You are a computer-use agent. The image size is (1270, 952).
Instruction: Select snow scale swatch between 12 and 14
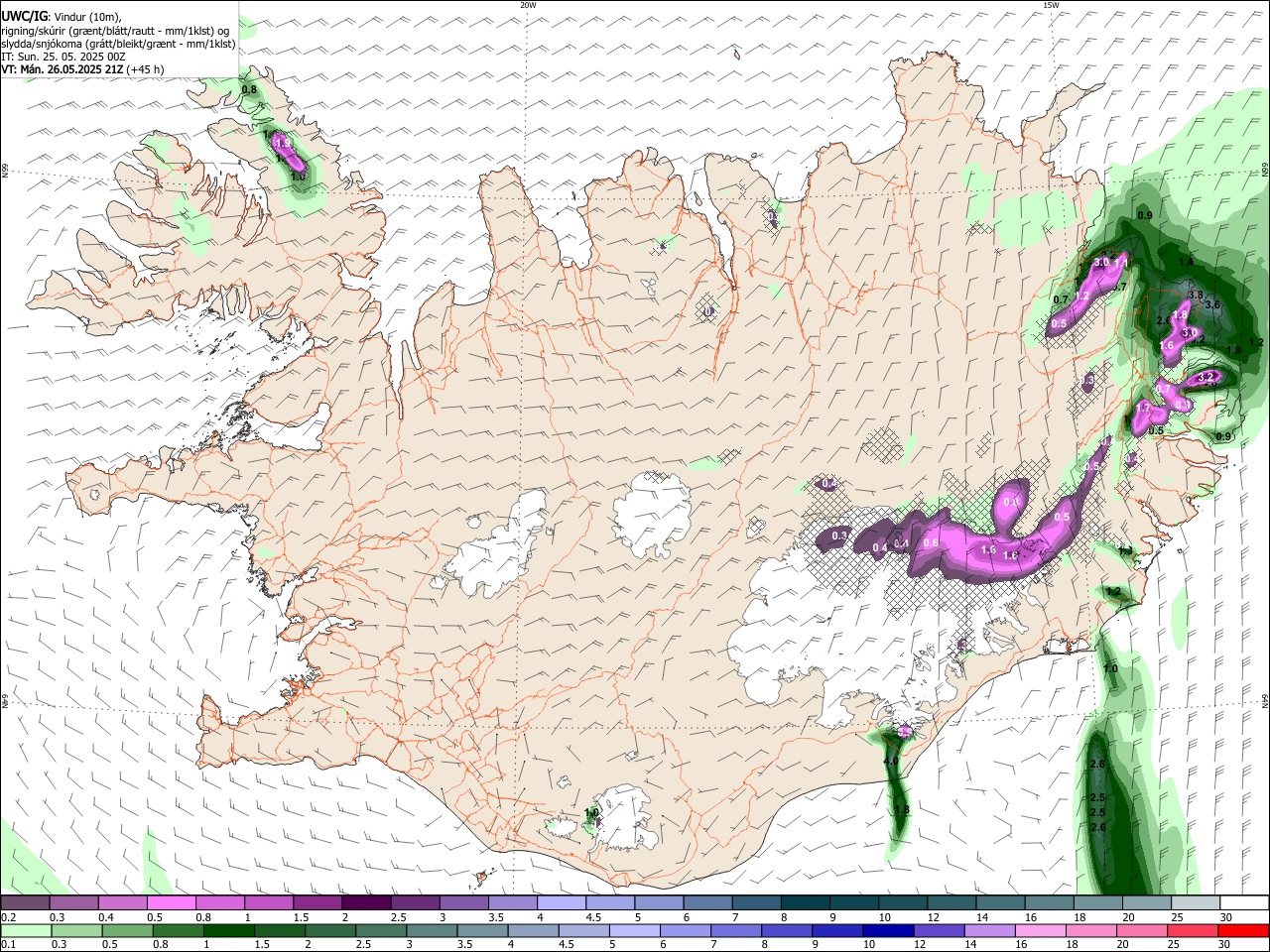(x=952, y=902)
